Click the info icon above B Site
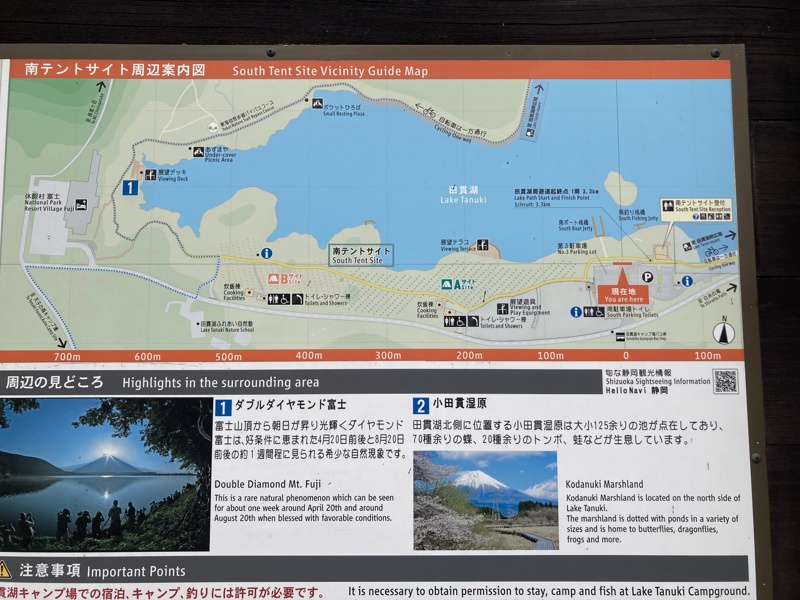This screenshot has width=800, height=600. (266, 253)
